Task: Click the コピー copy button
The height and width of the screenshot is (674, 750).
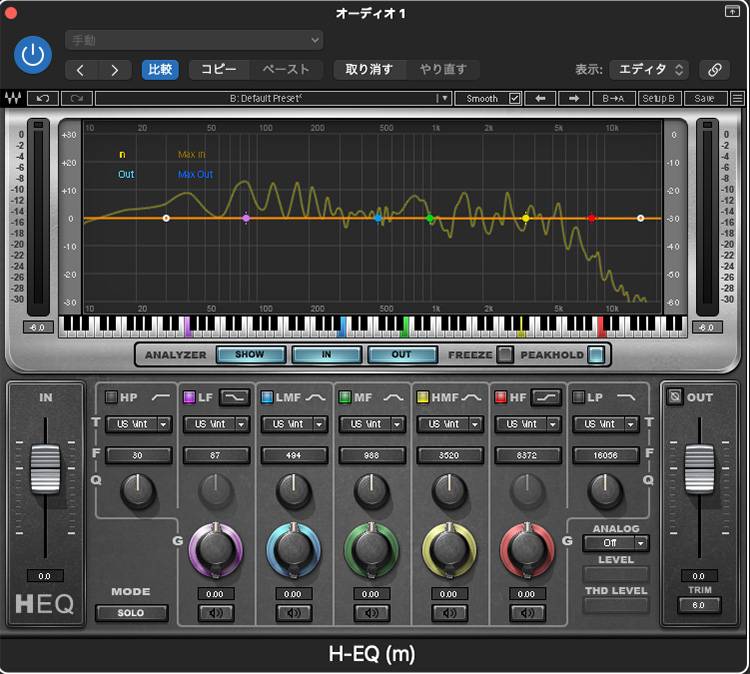Action: (x=219, y=70)
